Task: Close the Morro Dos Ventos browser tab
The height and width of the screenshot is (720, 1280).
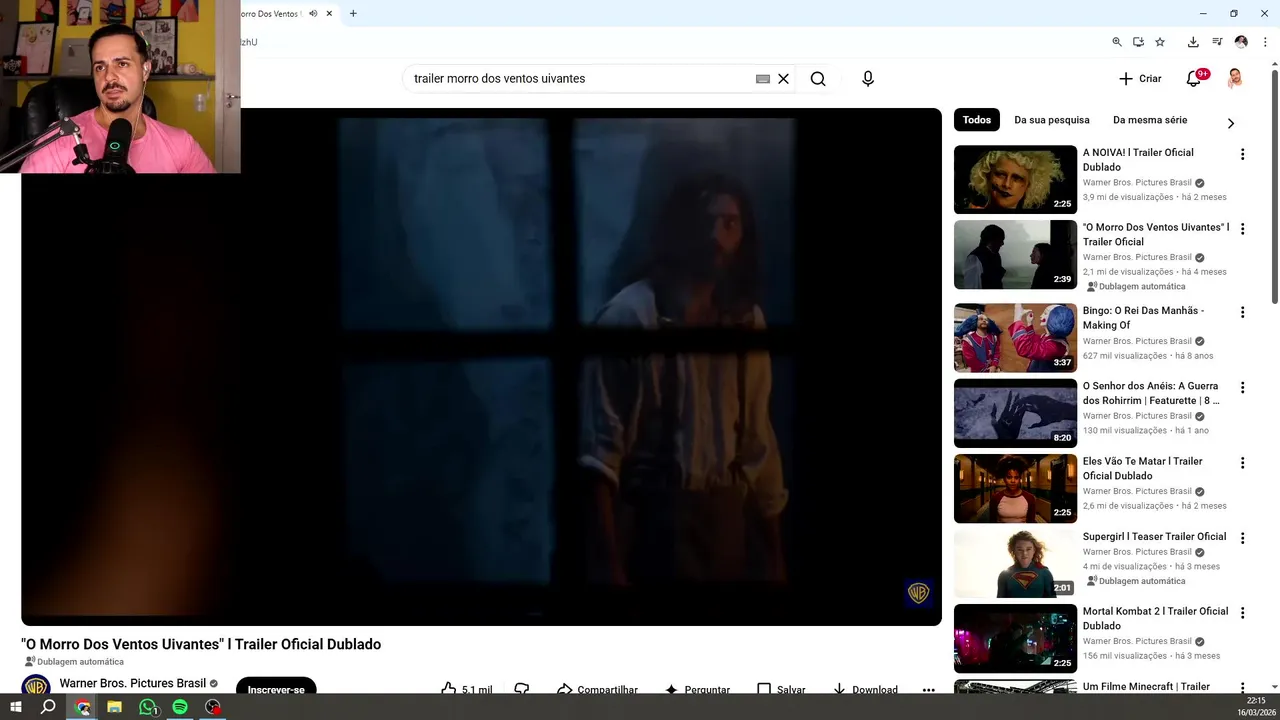Action: pyautogui.click(x=329, y=14)
